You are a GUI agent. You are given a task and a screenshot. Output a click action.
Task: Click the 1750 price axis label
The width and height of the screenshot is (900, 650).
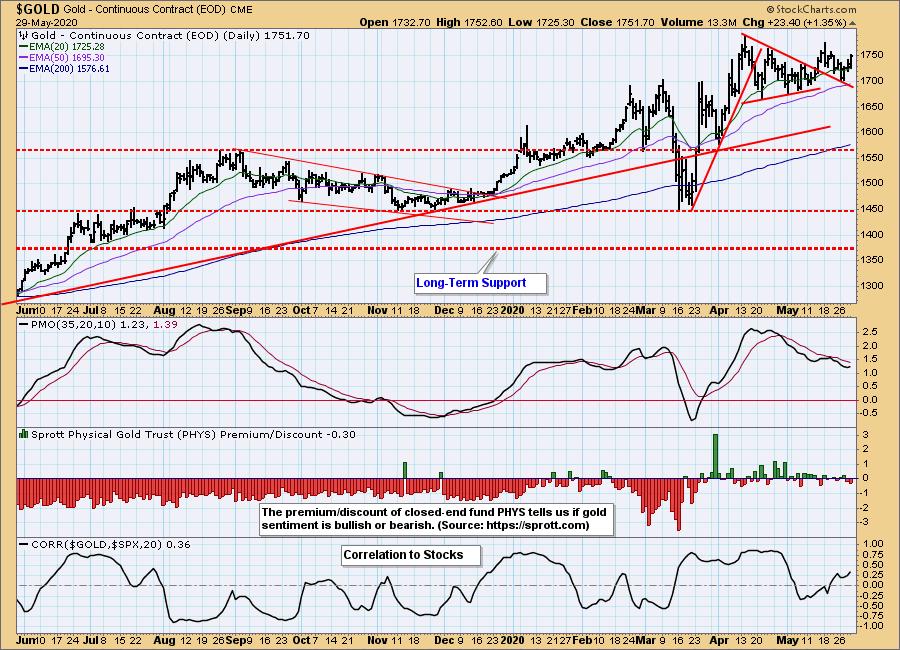click(872, 55)
